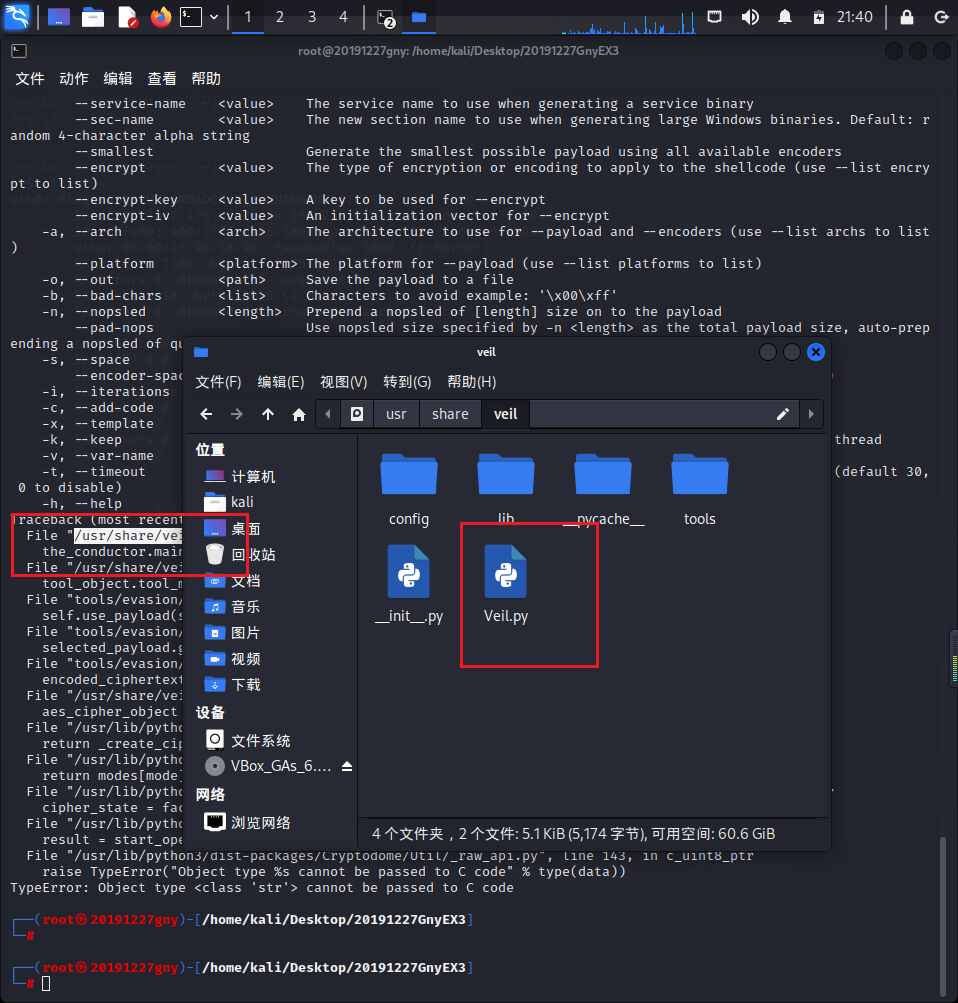The image size is (958, 1003).
Task: Open terminal 编辑 menu
Action: 118,79
